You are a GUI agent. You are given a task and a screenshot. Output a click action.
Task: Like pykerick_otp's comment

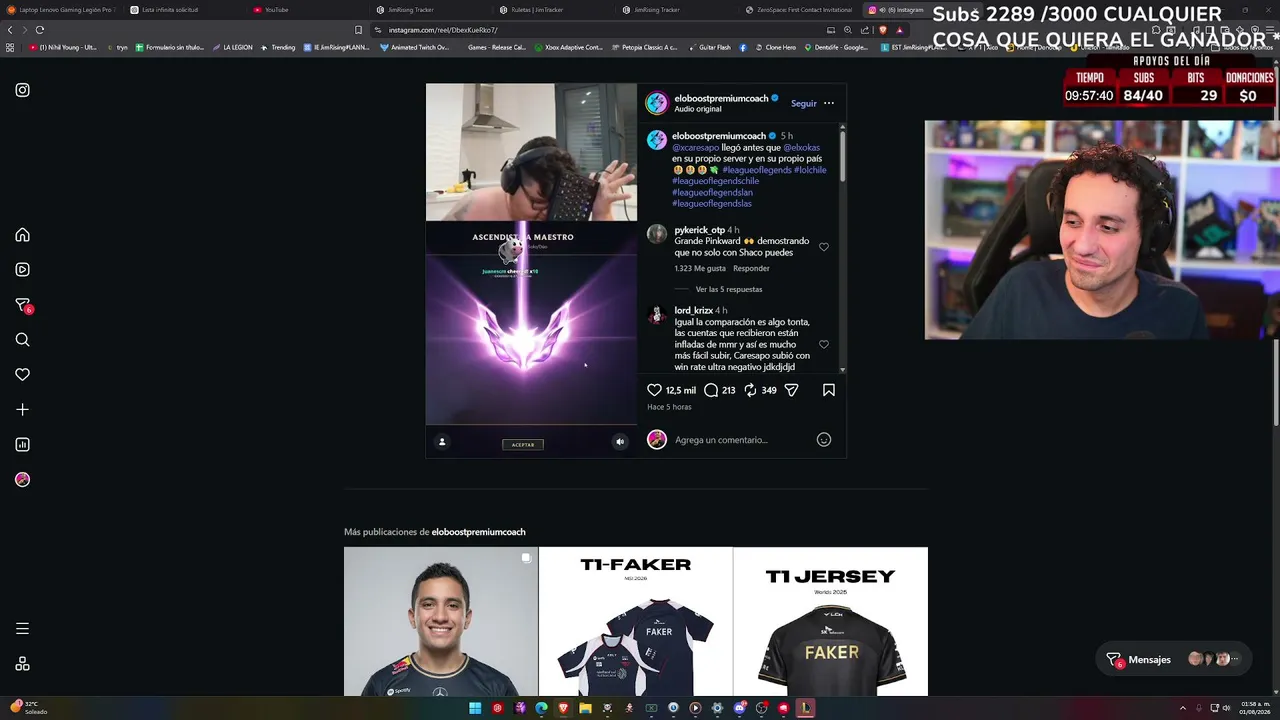(x=824, y=247)
